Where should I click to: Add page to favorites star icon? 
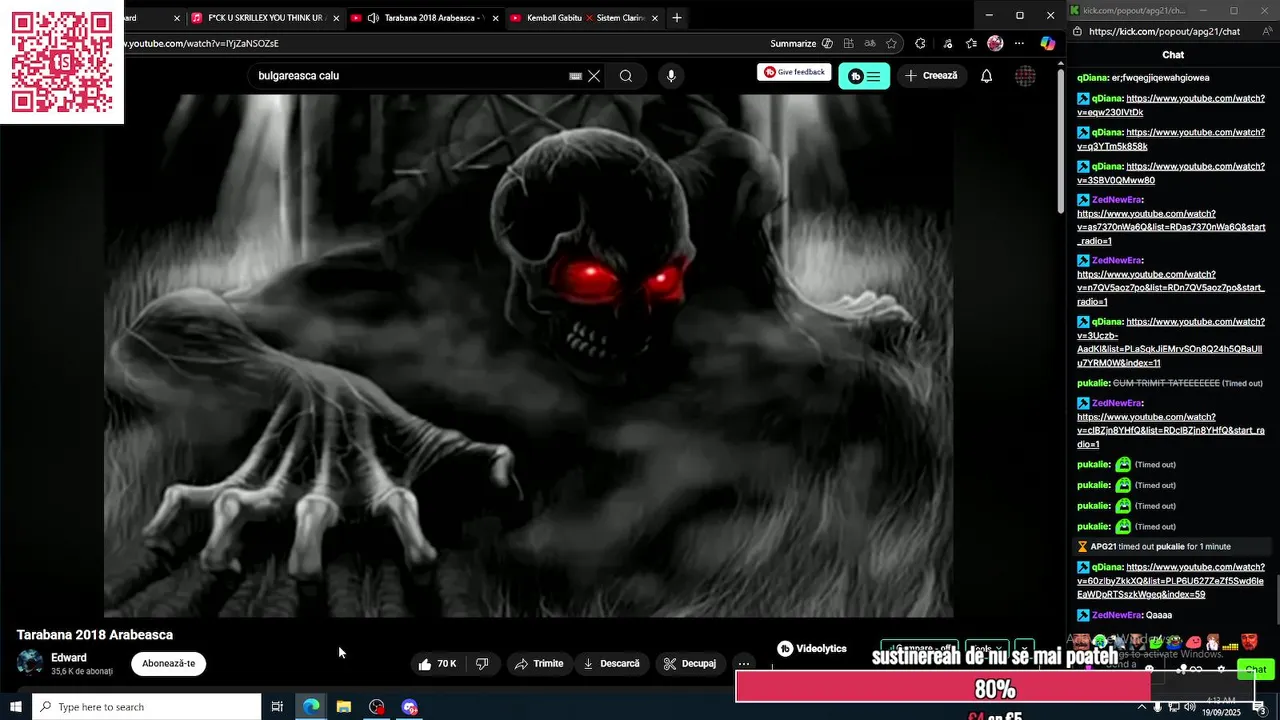coord(891,44)
